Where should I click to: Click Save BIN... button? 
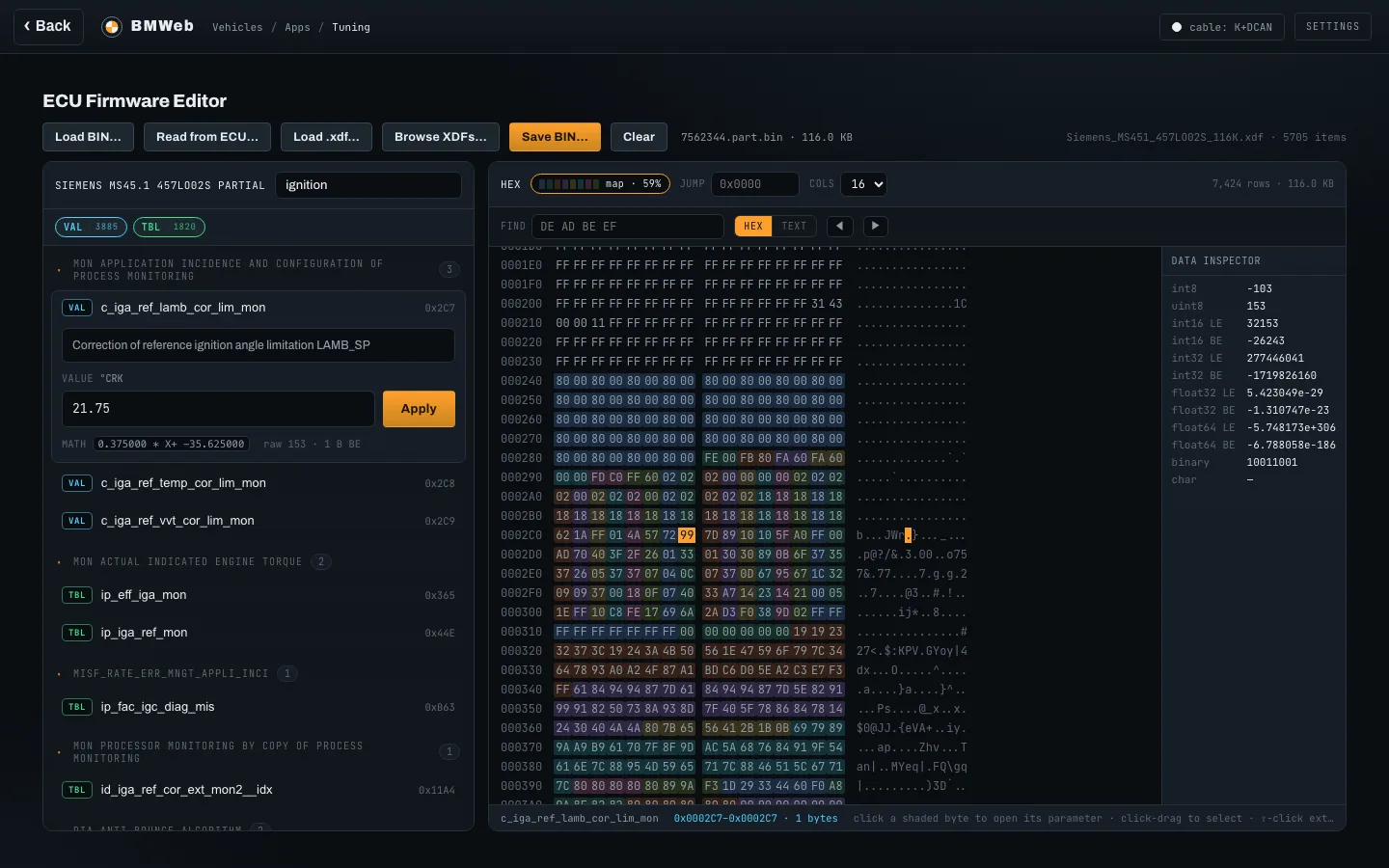(x=555, y=137)
